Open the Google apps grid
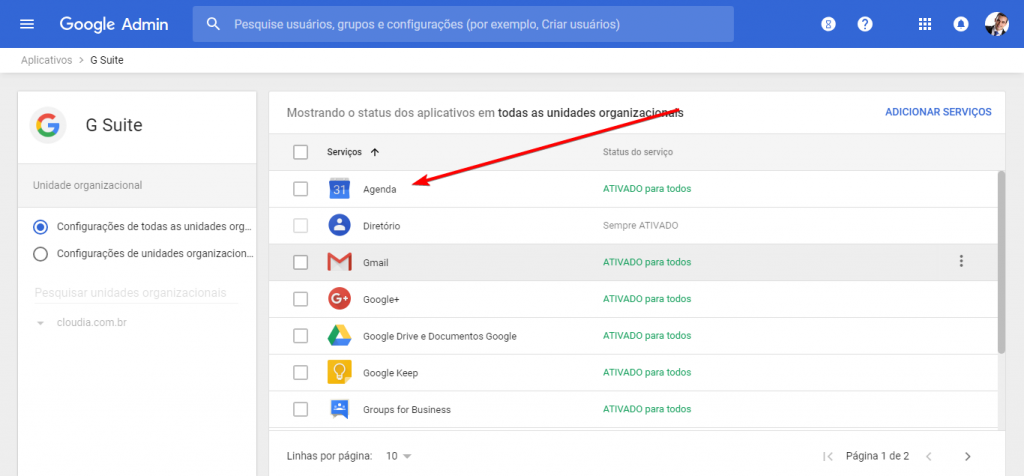The width and height of the screenshot is (1024, 476). (925, 24)
